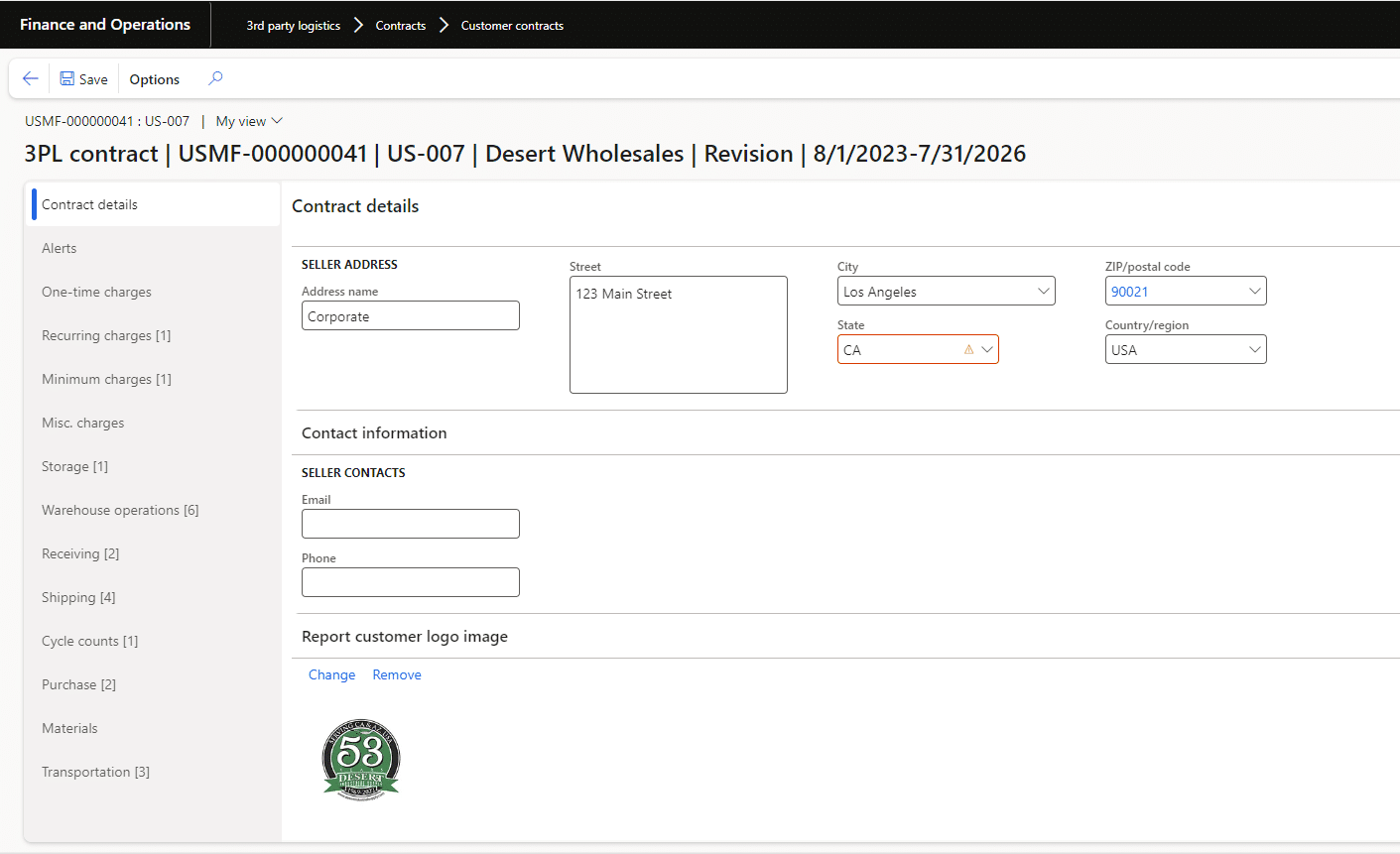The width and height of the screenshot is (1400, 854).
Task: Switch to Recurring charges [1] tab
Action: (153, 335)
